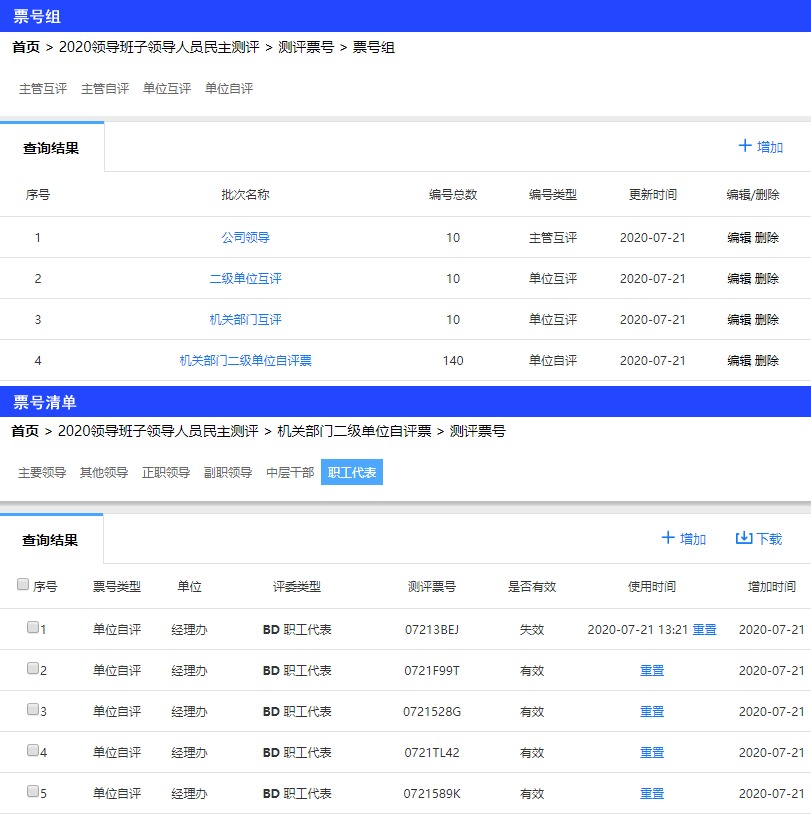
Task: Click 重置 for ticket 0721F99T
Action: pyautogui.click(x=652, y=671)
